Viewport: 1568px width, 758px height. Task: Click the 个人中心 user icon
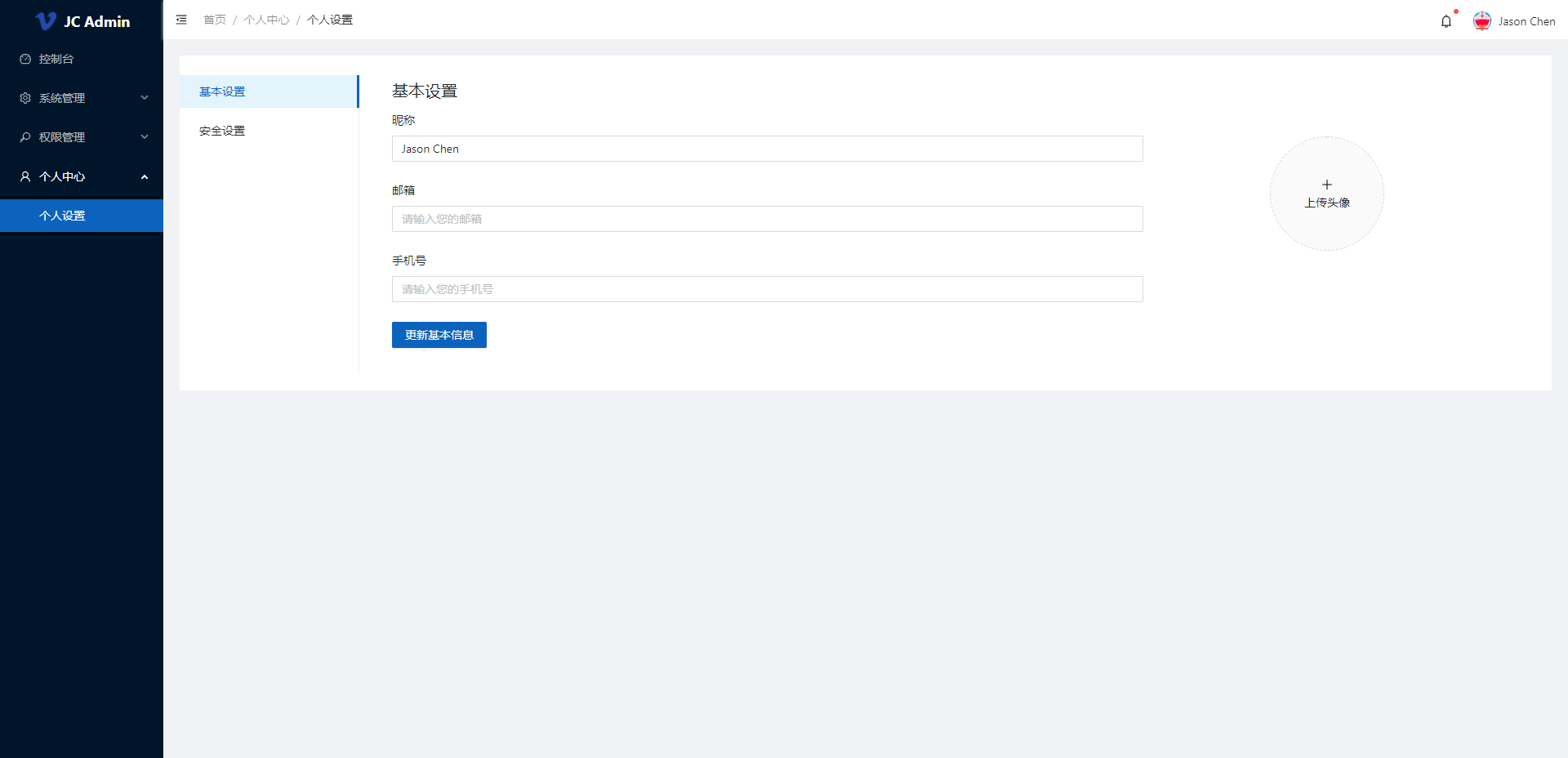pos(25,176)
